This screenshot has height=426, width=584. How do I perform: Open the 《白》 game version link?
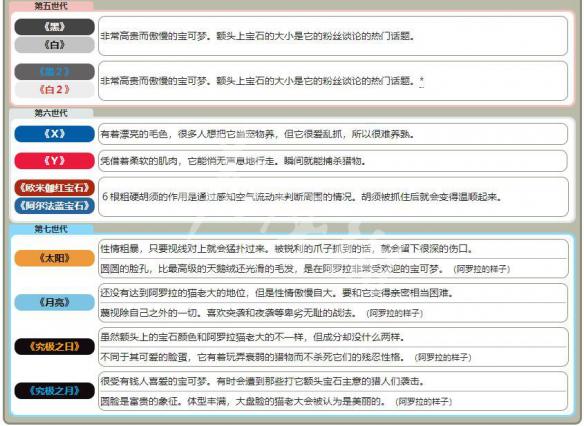(x=54, y=45)
